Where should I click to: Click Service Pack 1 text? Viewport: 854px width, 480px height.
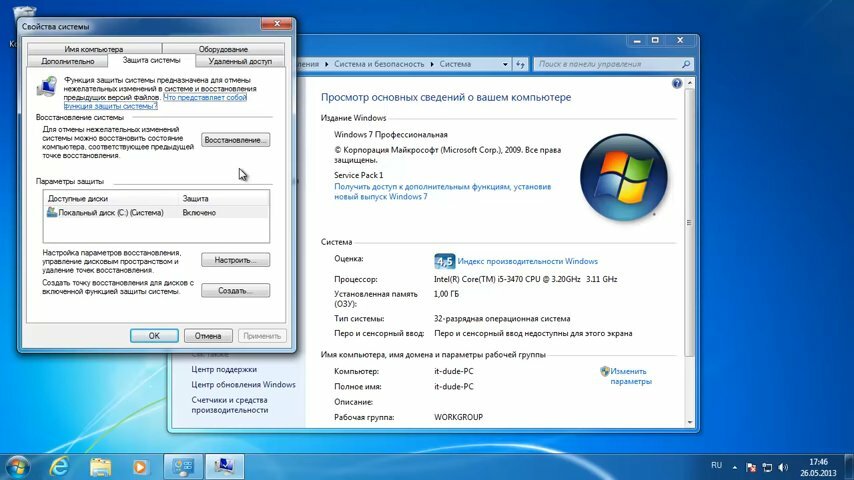coord(358,175)
